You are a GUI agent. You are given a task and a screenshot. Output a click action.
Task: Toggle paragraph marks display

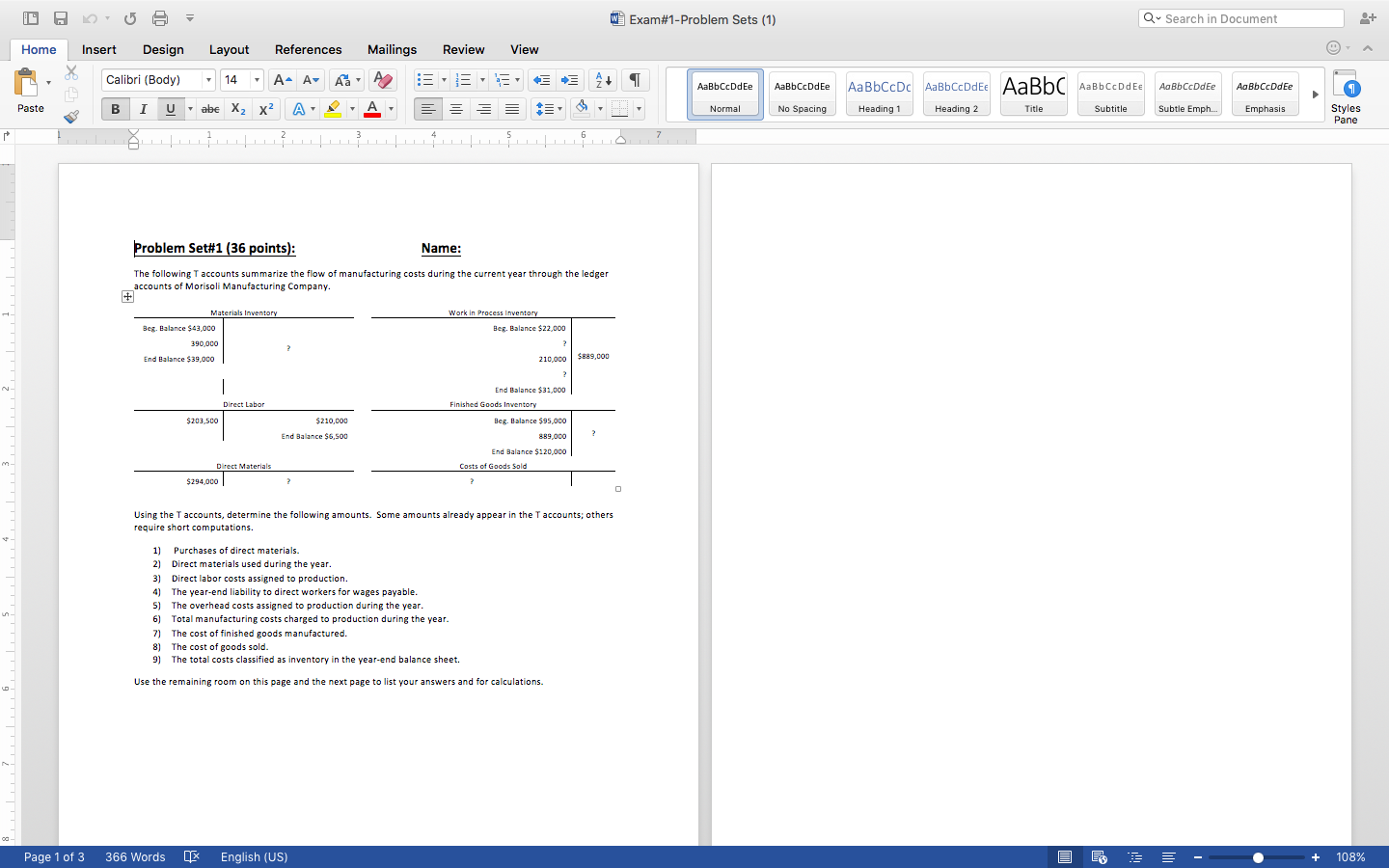tap(635, 80)
